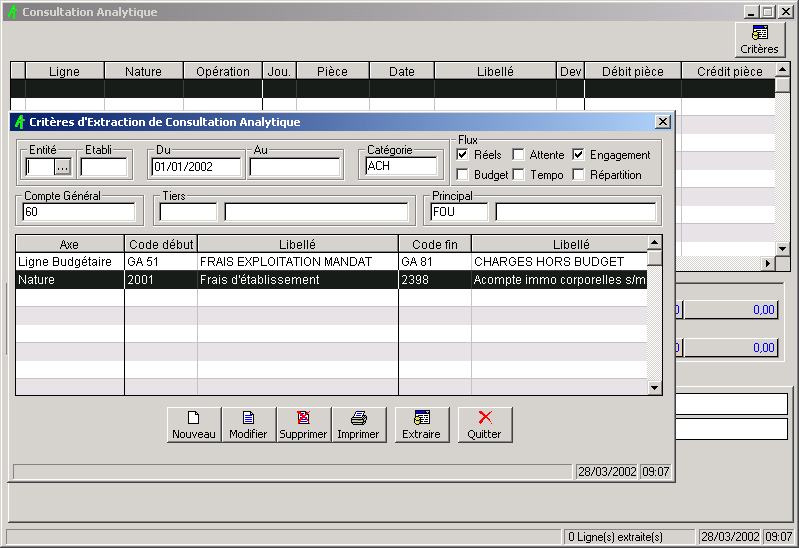Screen dimensions: 799x548
Task: Click the Modifier button
Action: click(x=249, y=425)
